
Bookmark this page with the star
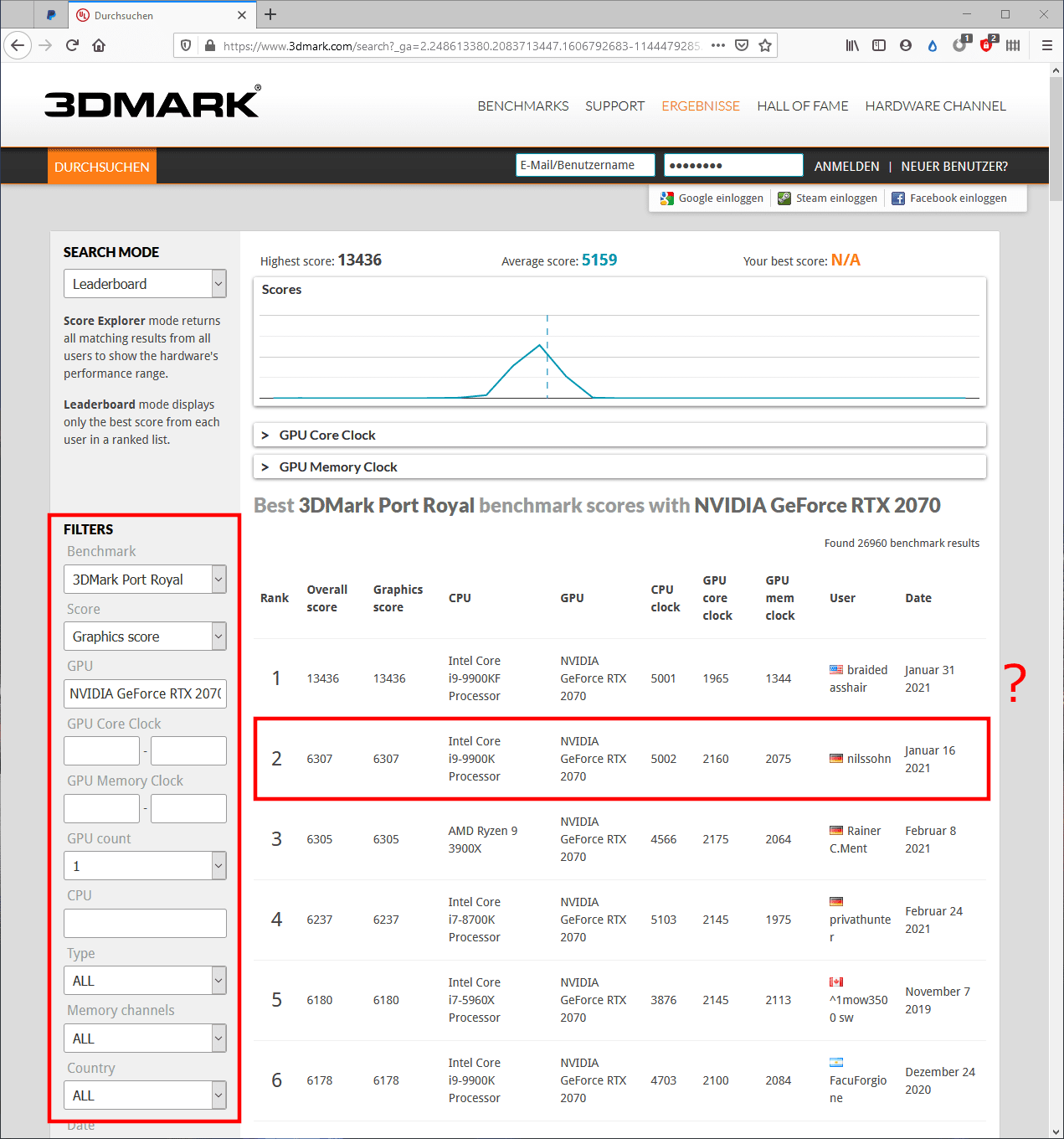pos(765,45)
